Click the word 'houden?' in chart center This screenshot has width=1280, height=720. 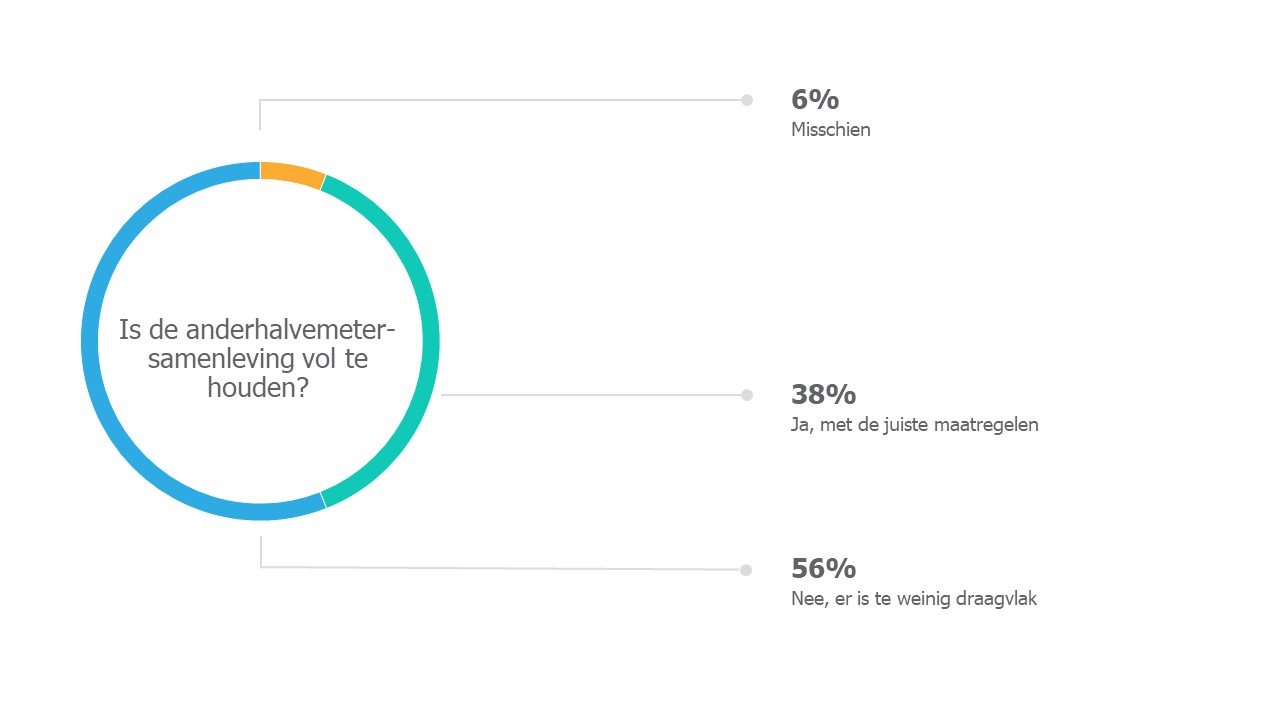click(x=258, y=388)
